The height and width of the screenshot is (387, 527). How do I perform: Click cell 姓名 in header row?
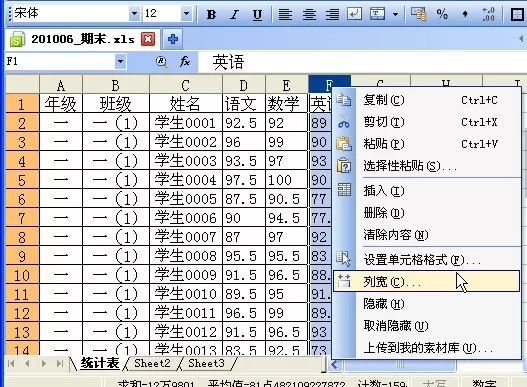(186, 104)
